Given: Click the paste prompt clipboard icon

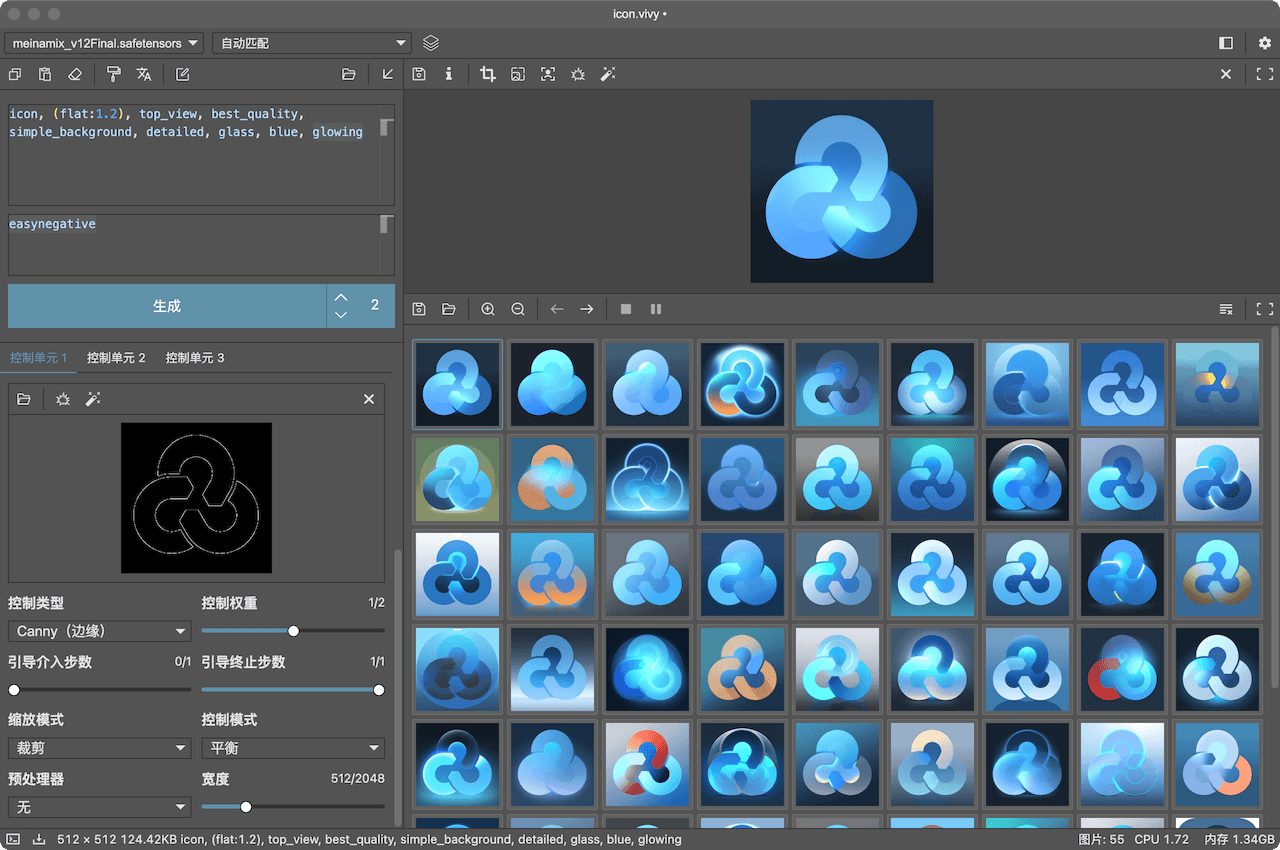Looking at the screenshot, I should (45, 74).
